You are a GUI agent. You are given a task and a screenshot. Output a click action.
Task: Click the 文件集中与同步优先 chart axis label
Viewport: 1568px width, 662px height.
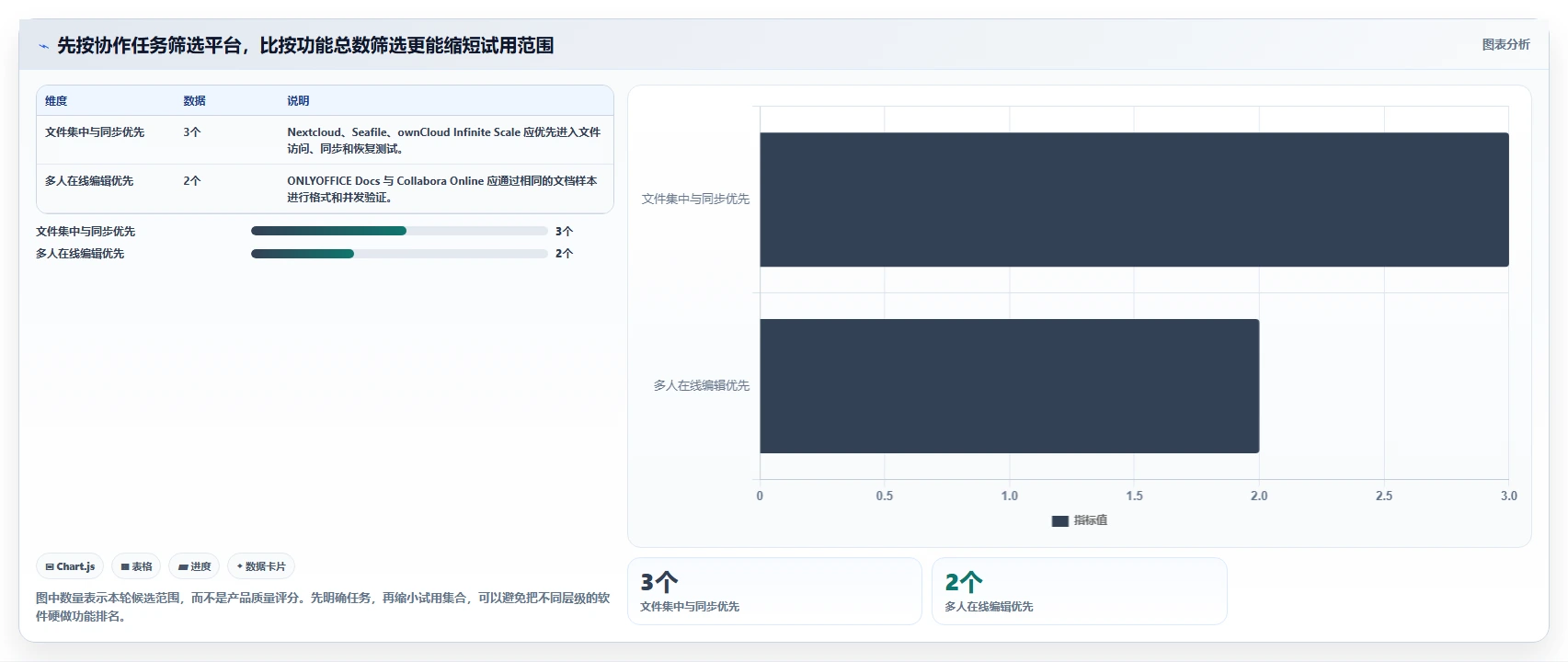click(x=695, y=199)
